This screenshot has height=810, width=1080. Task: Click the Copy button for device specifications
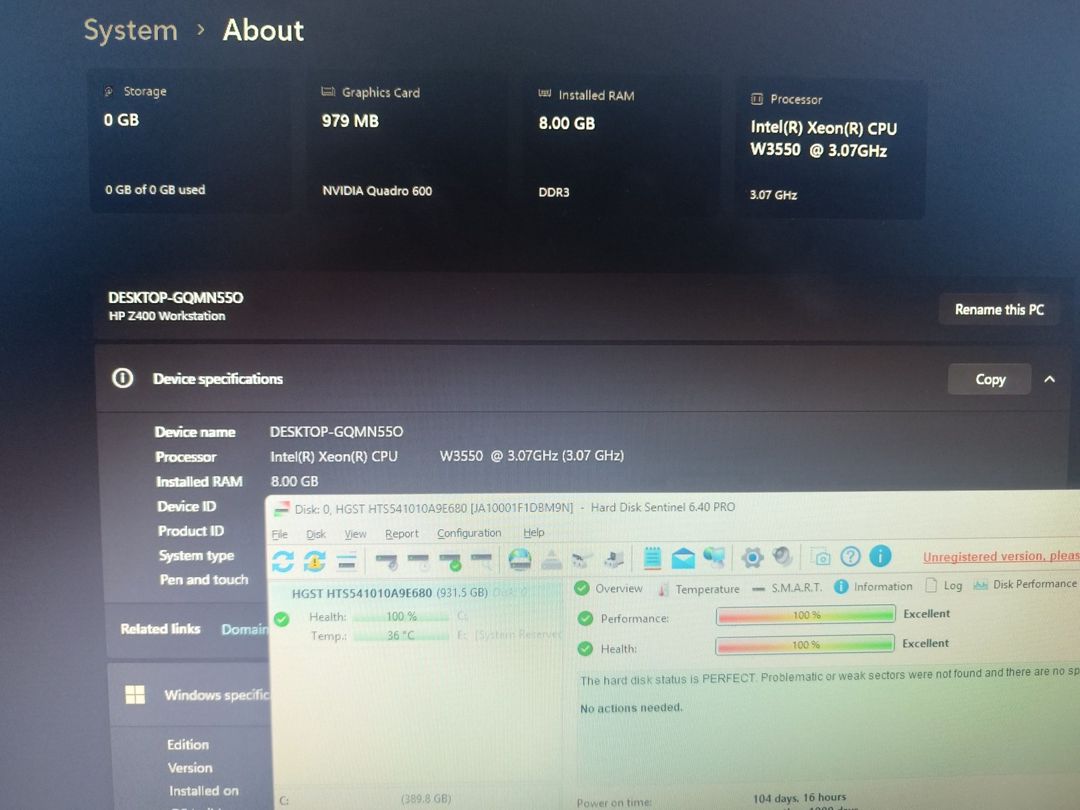click(990, 379)
